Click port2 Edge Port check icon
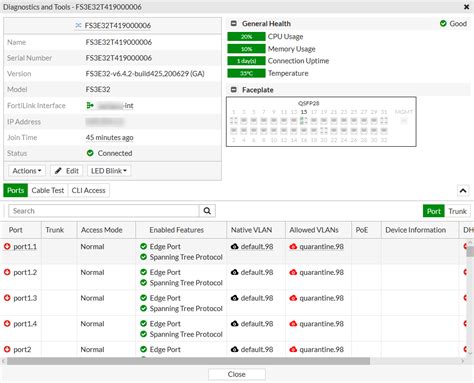This screenshot has height=383, width=474. tap(144, 349)
